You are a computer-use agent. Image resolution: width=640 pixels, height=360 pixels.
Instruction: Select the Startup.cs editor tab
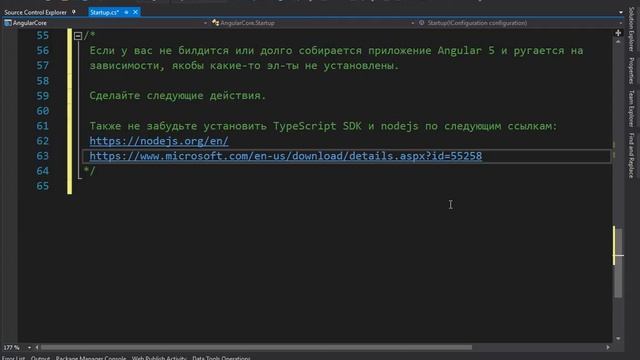[x=104, y=13]
